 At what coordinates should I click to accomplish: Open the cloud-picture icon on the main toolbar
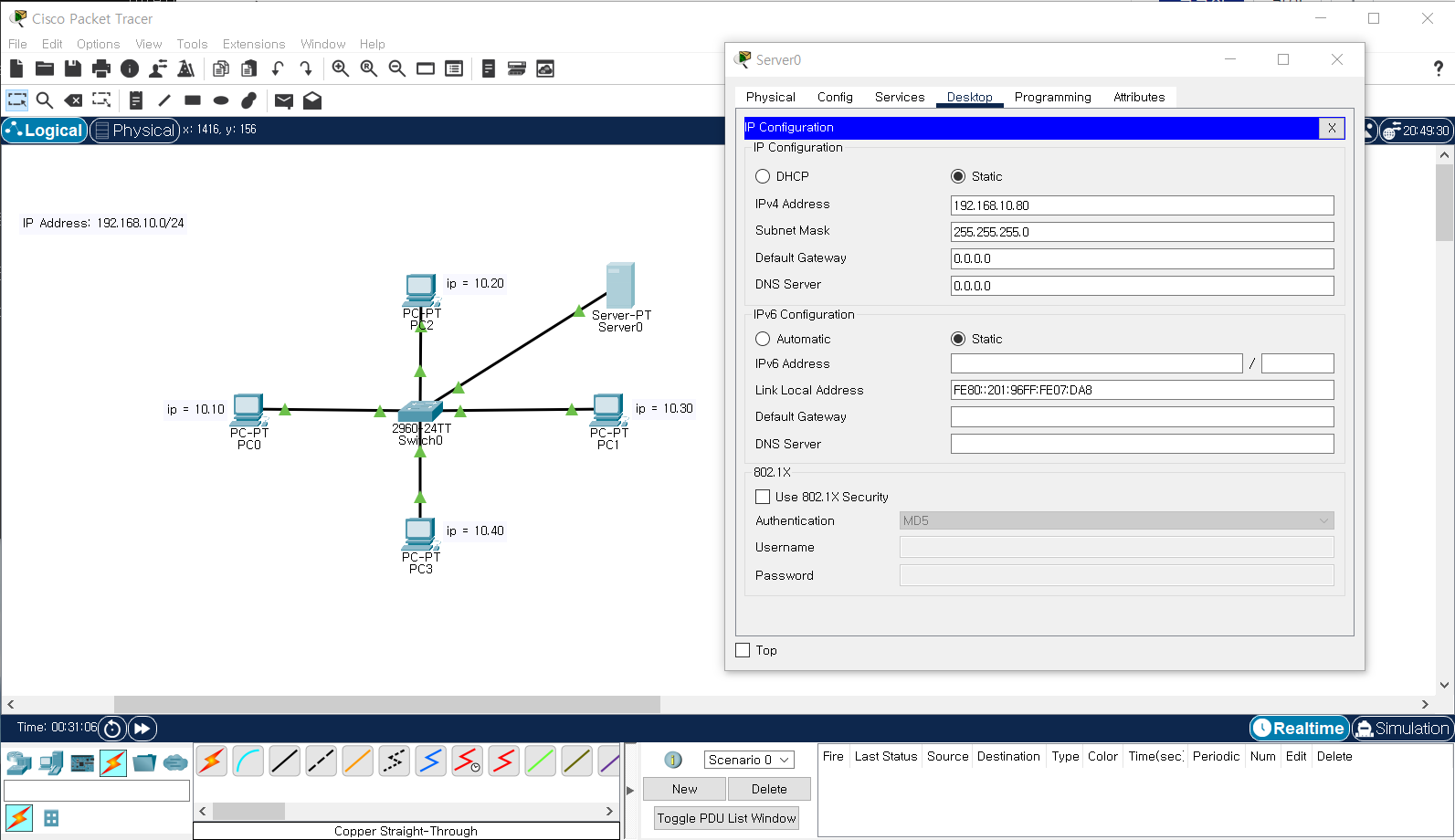545,68
